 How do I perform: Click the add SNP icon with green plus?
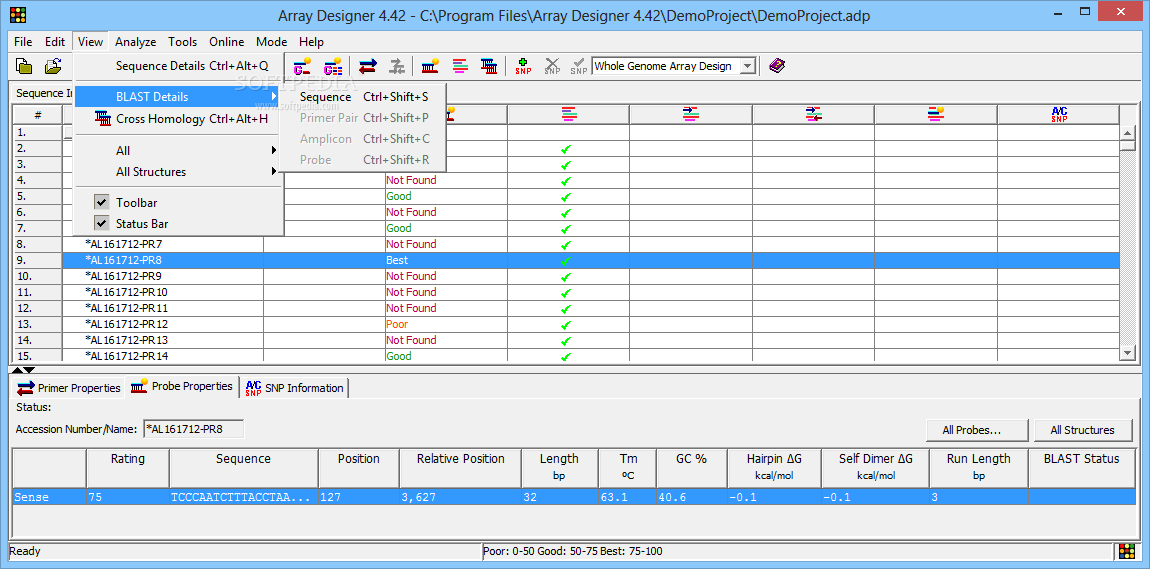523,66
